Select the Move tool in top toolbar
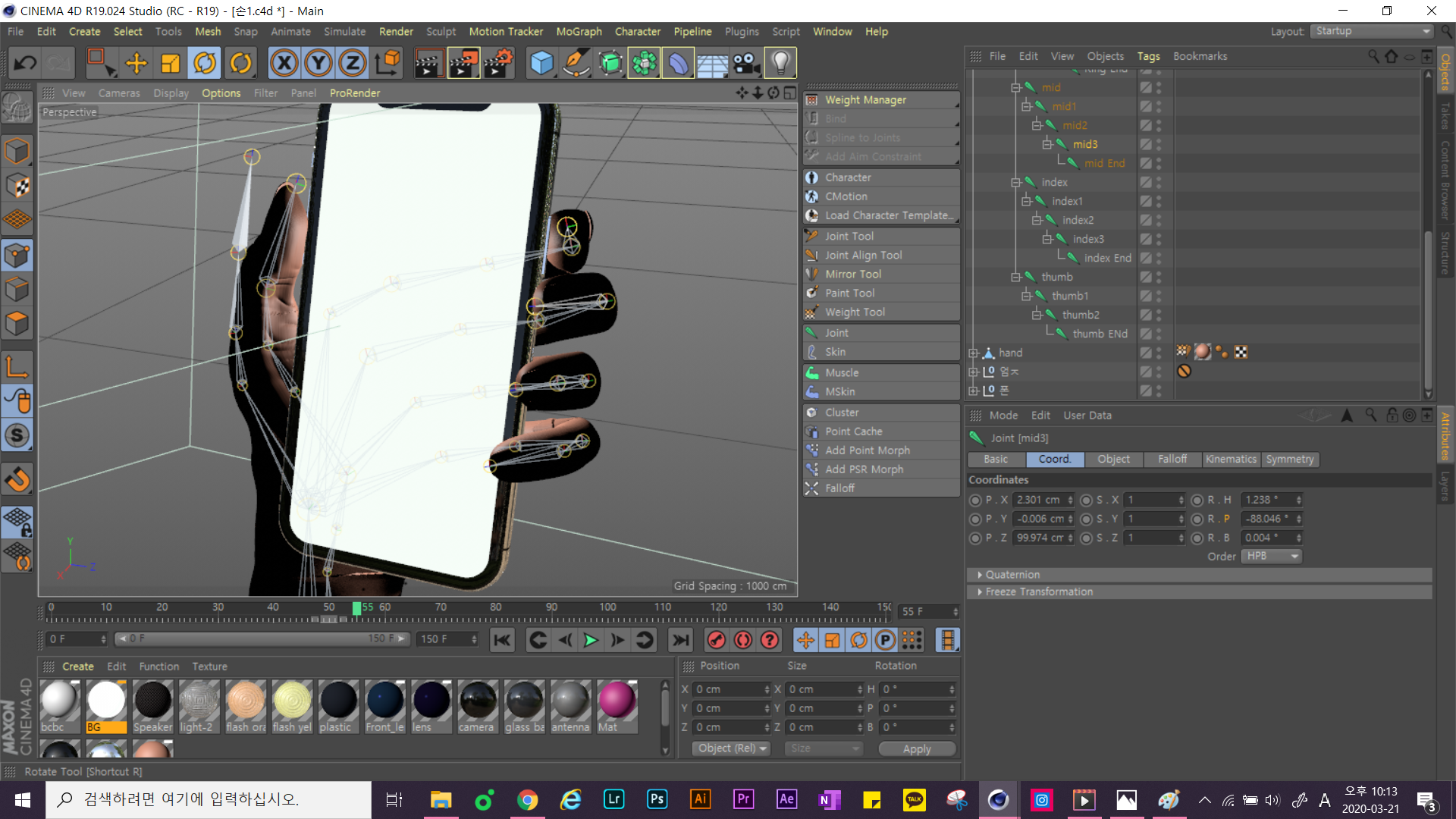 tap(136, 63)
